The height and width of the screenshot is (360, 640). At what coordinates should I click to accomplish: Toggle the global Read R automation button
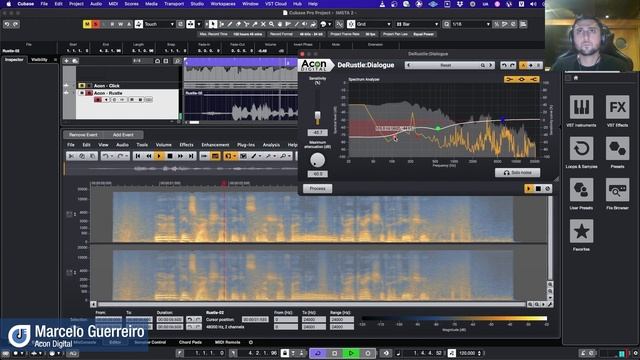pos(112,24)
